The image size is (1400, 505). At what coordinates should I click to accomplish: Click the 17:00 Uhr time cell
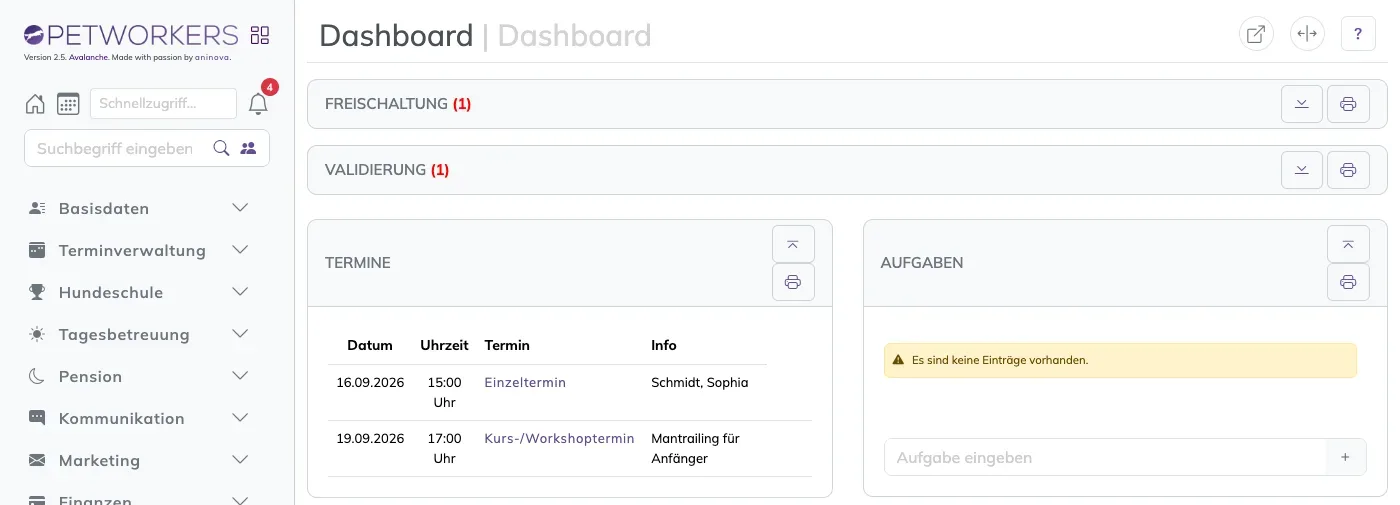pos(445,448)
